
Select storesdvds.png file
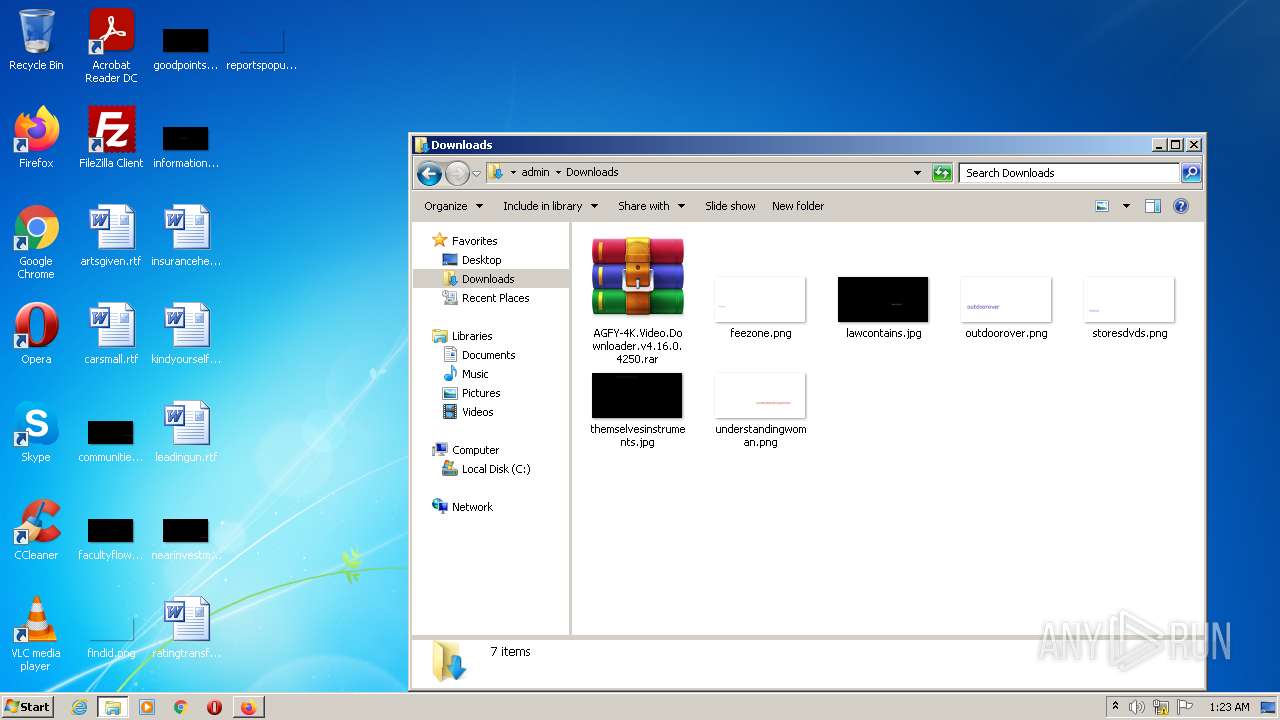coord(1129,308)
